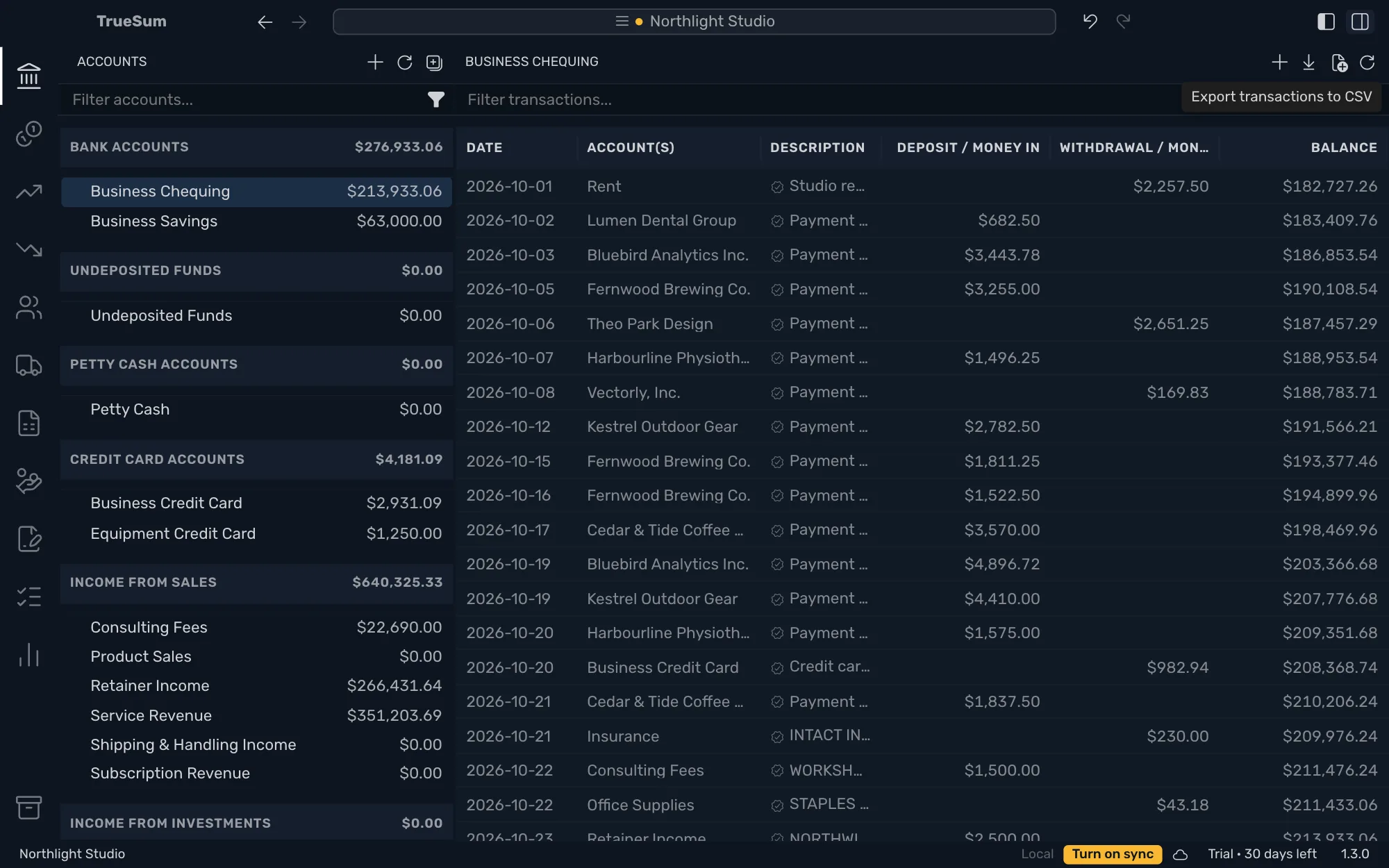Open the downward trend expenses icon

tap(28, 249)
